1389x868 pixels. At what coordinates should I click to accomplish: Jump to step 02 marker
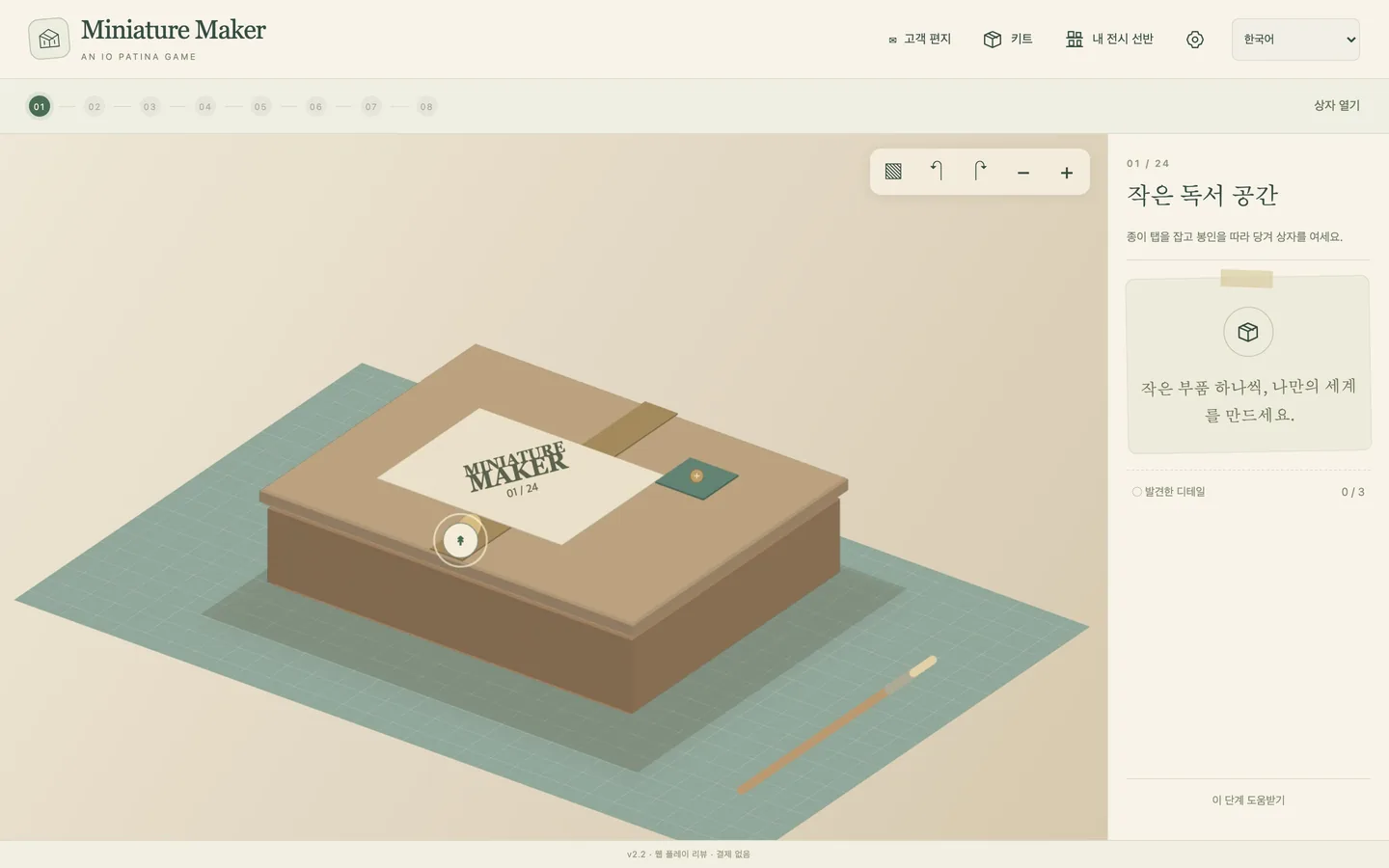pyautogui.click(x=95, y=106)
